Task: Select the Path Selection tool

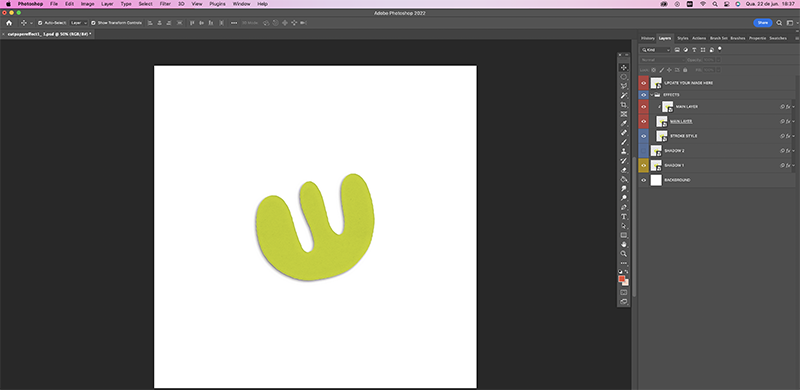Action: point(623,226)
